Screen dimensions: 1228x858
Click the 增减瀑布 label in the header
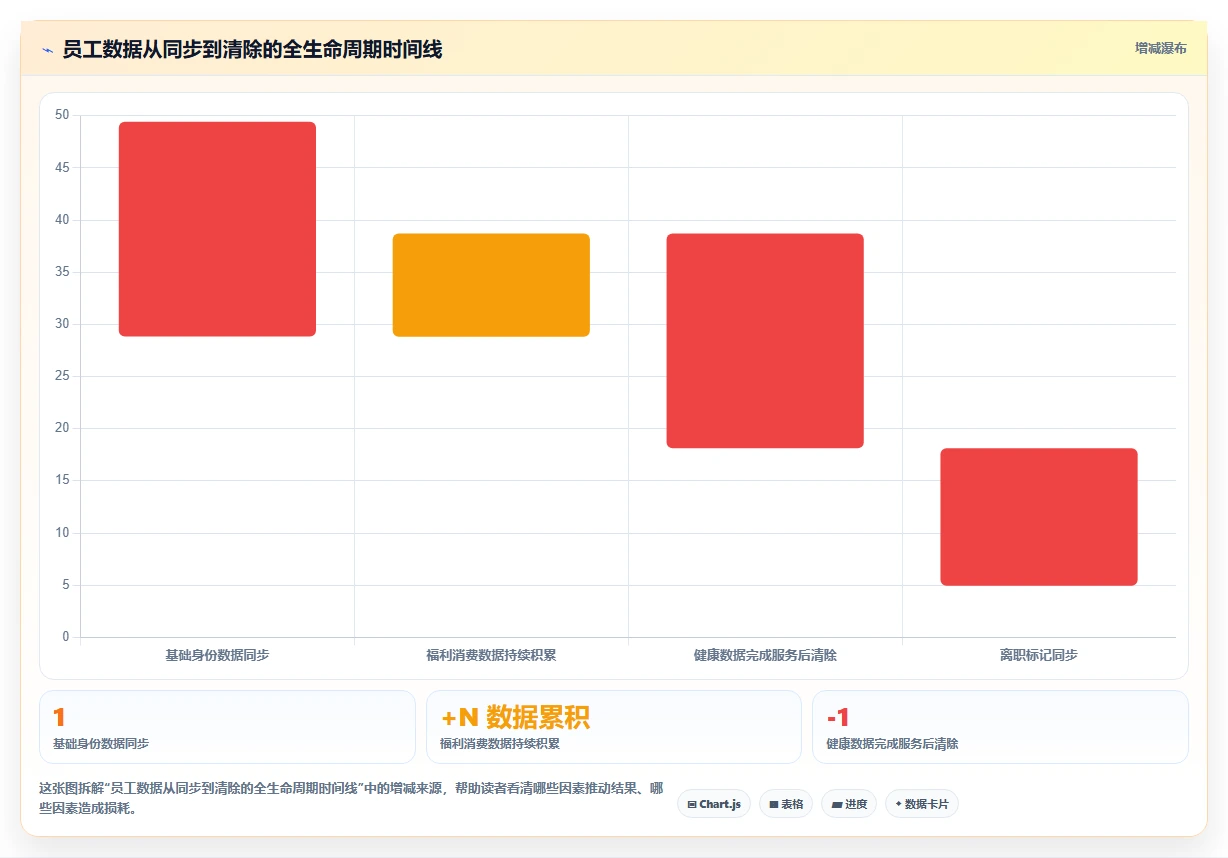coord(1161,48)
